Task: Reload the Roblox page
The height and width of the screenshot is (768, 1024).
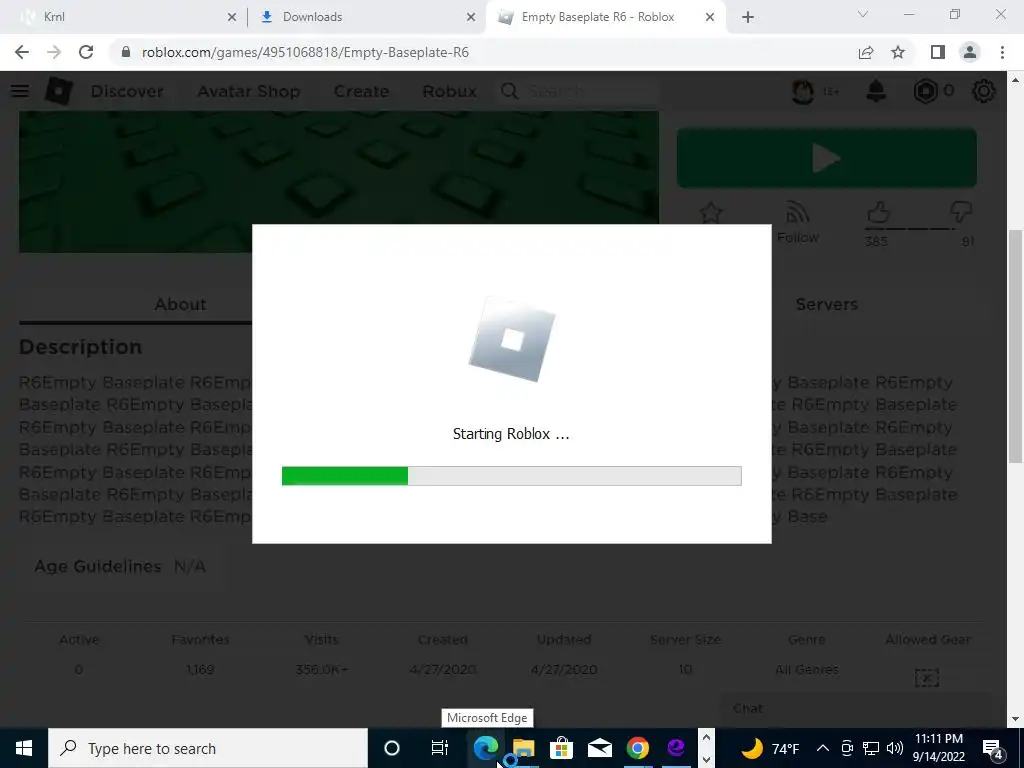Action: [x=86, y=52]
